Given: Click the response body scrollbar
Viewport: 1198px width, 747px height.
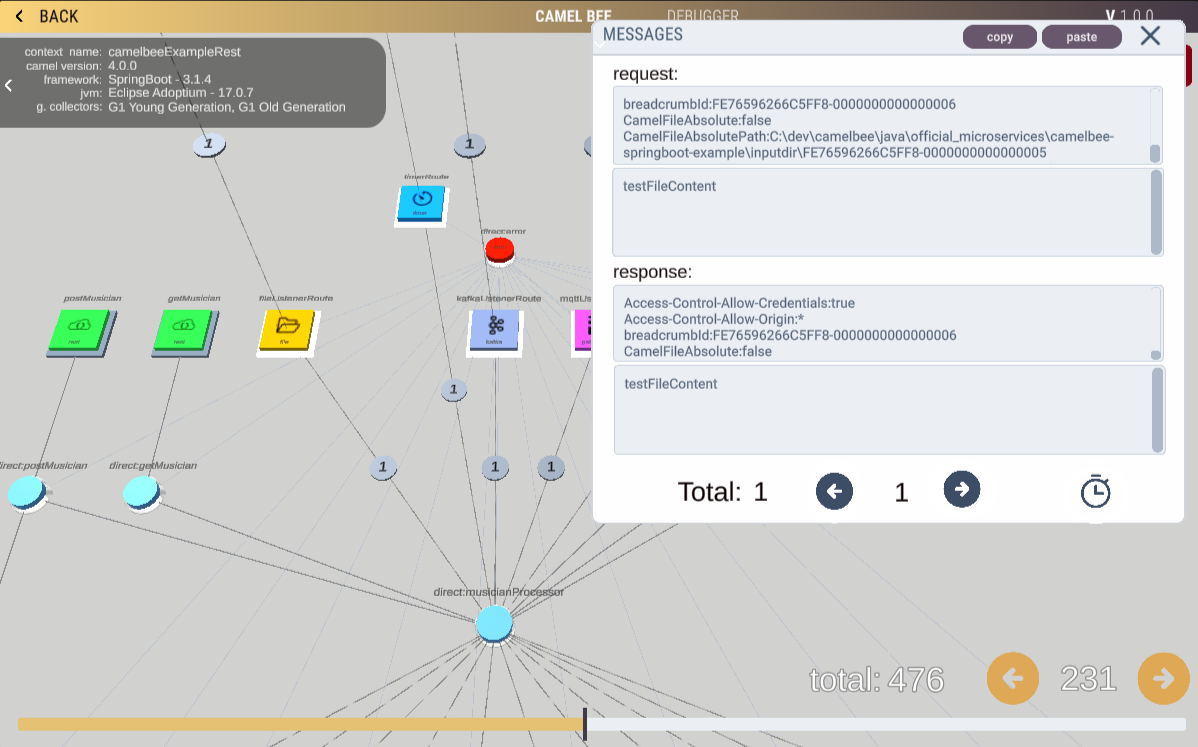Looking at the screenshot, I should [x=1158, y=410].
